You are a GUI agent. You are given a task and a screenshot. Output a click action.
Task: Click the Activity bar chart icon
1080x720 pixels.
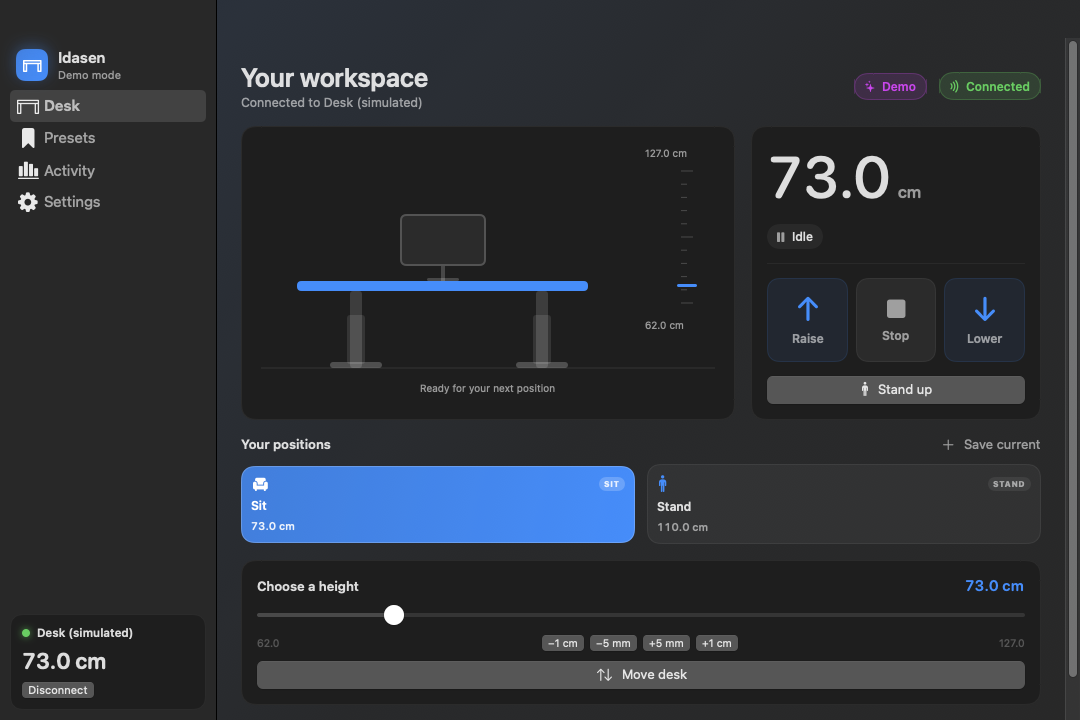tap(28, 169)
